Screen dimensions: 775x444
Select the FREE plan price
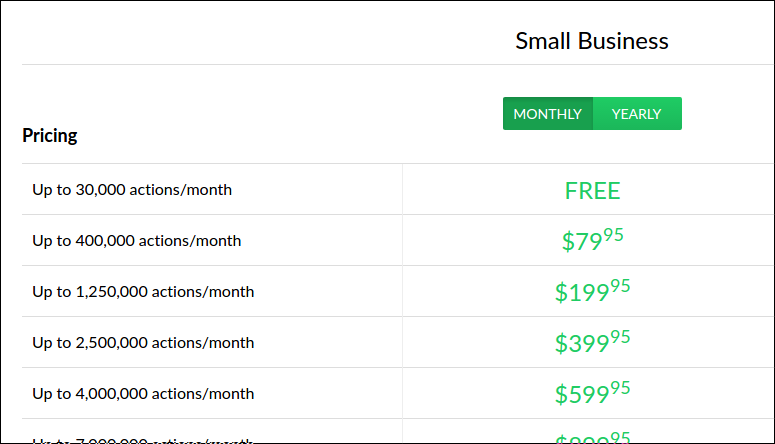point(592,191)
